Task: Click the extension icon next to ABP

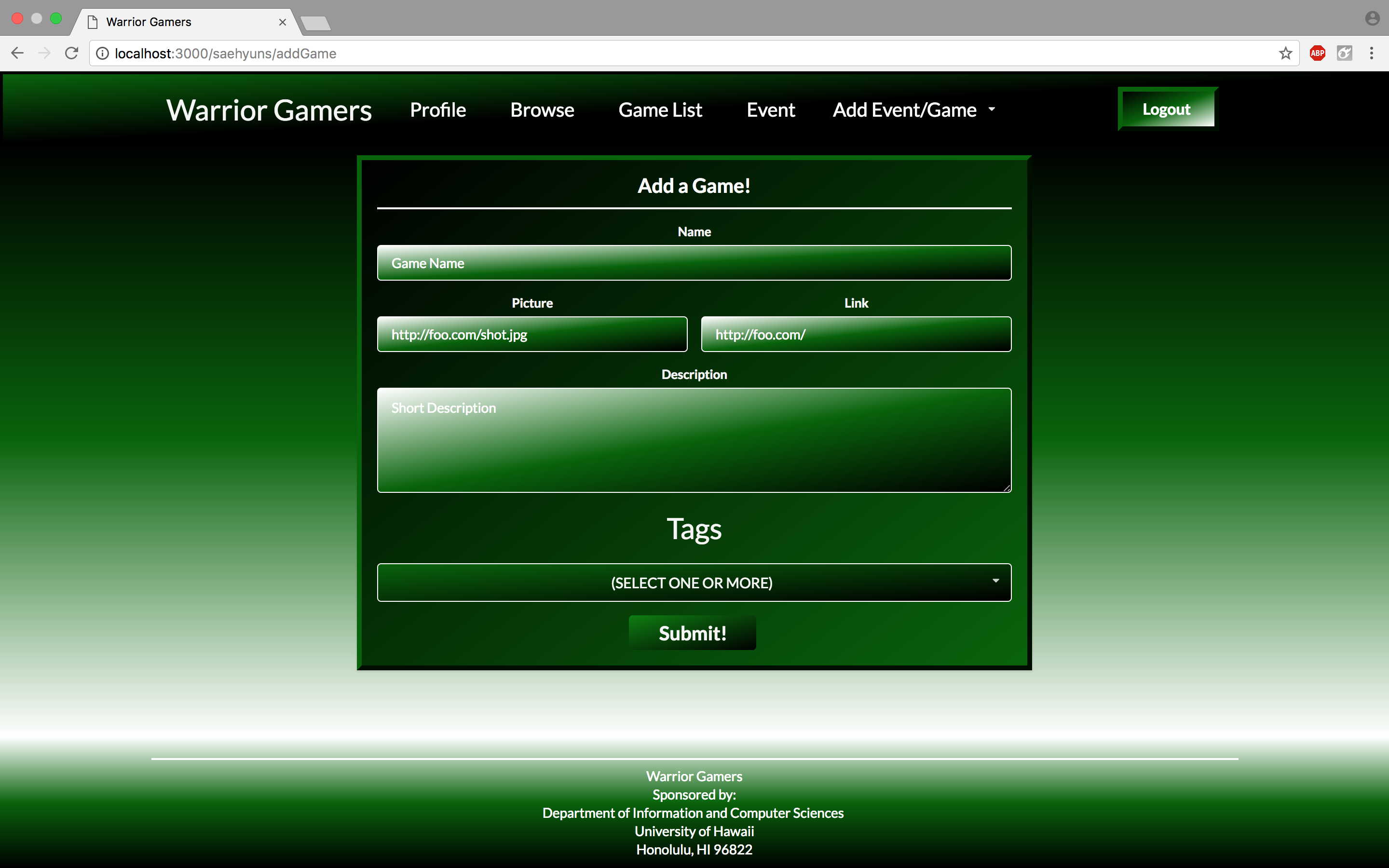Action: tap(1345, 54)
